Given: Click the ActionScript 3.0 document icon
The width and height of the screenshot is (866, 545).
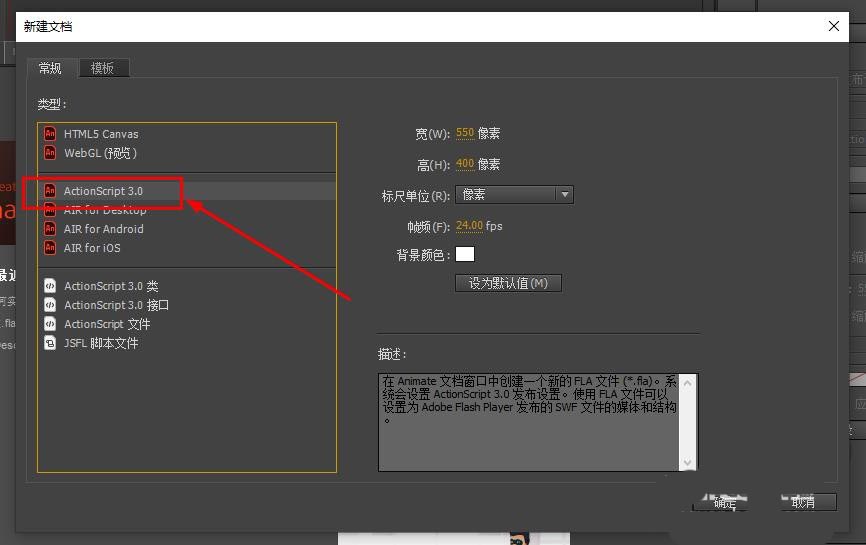Looking at the screenshot, I should point(50,191).
